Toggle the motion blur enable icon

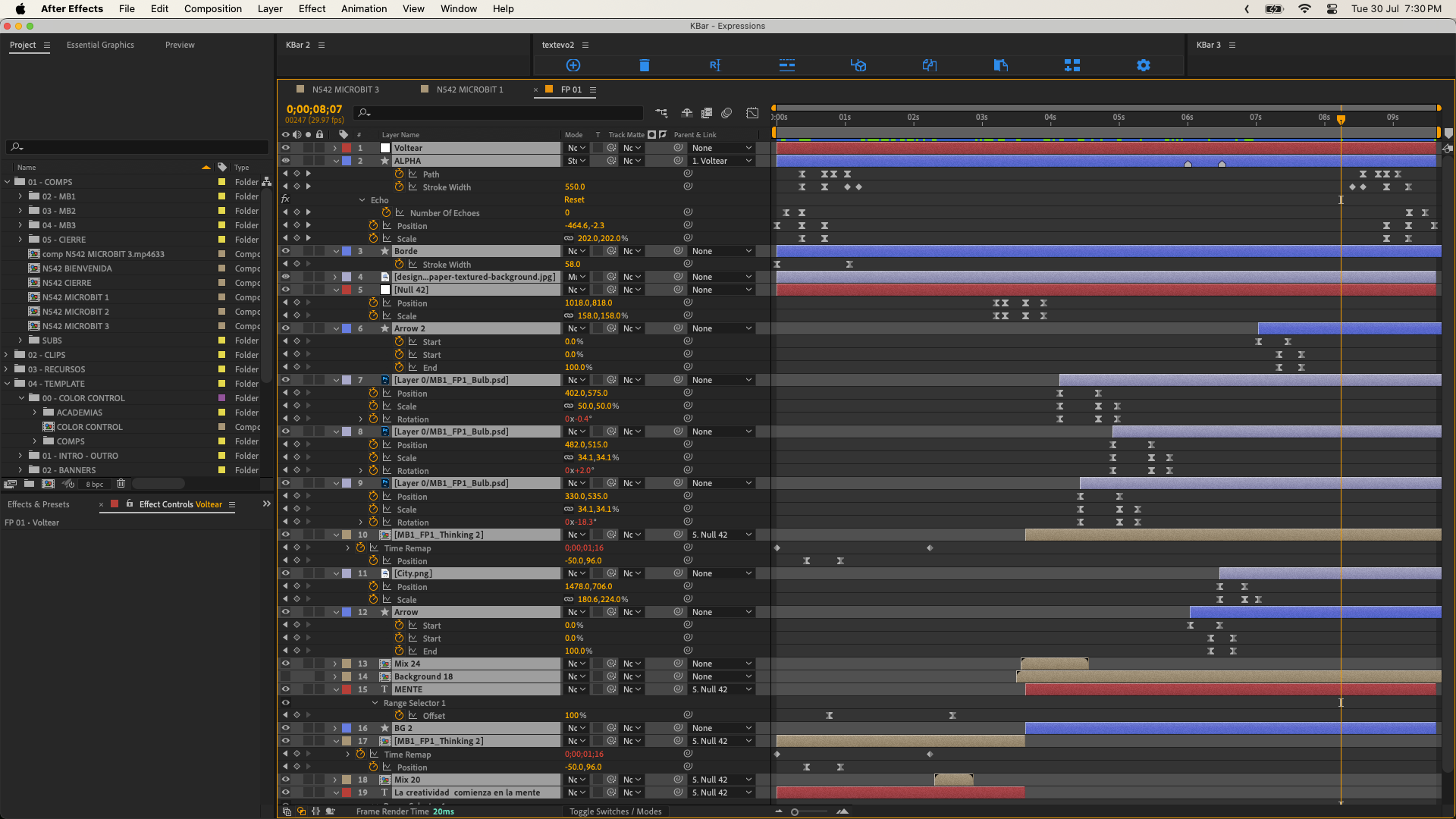726,113
